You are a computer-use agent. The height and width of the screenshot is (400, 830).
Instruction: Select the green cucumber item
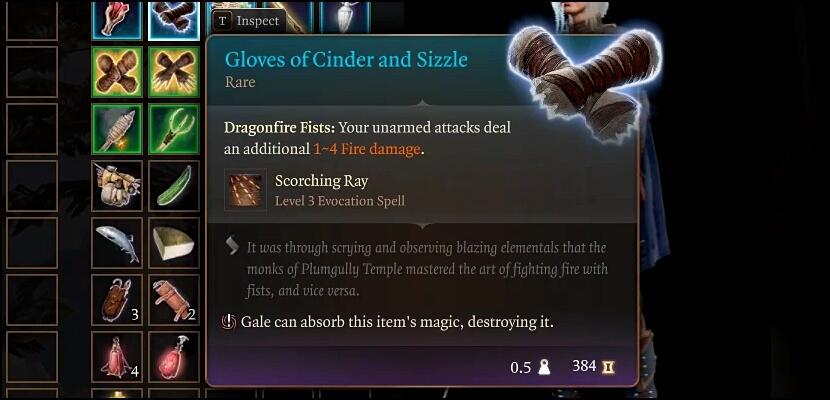pyautogui.click(x=174, y=186)
